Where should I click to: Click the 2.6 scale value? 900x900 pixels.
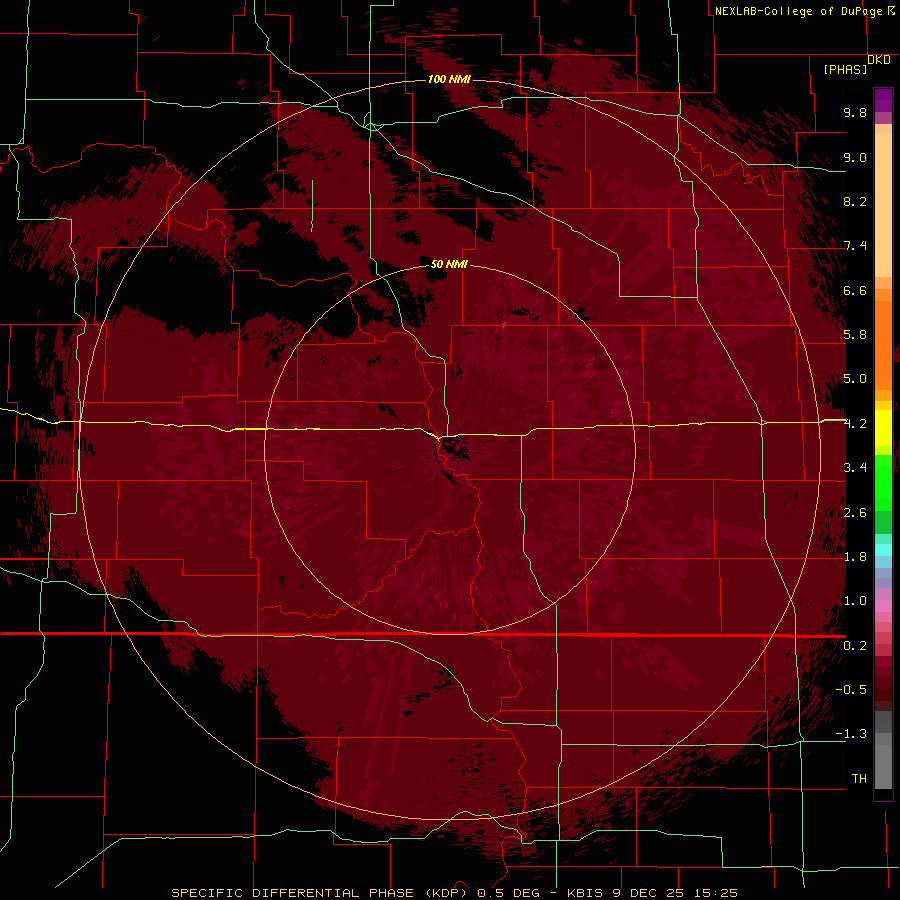point(855,513)
